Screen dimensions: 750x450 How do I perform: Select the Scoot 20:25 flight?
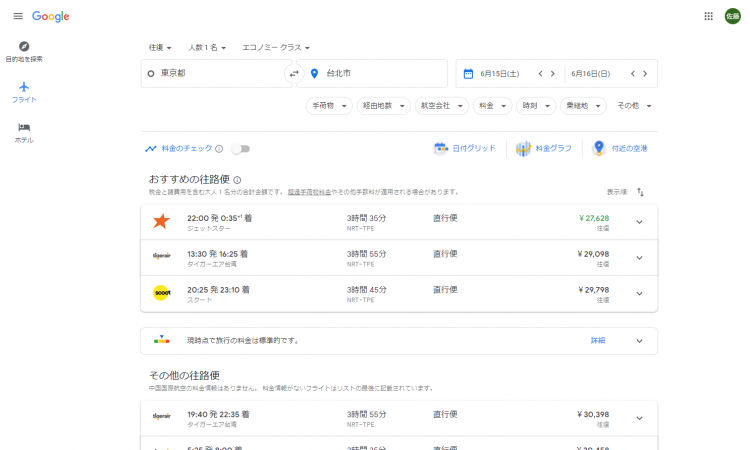point(399,294)
